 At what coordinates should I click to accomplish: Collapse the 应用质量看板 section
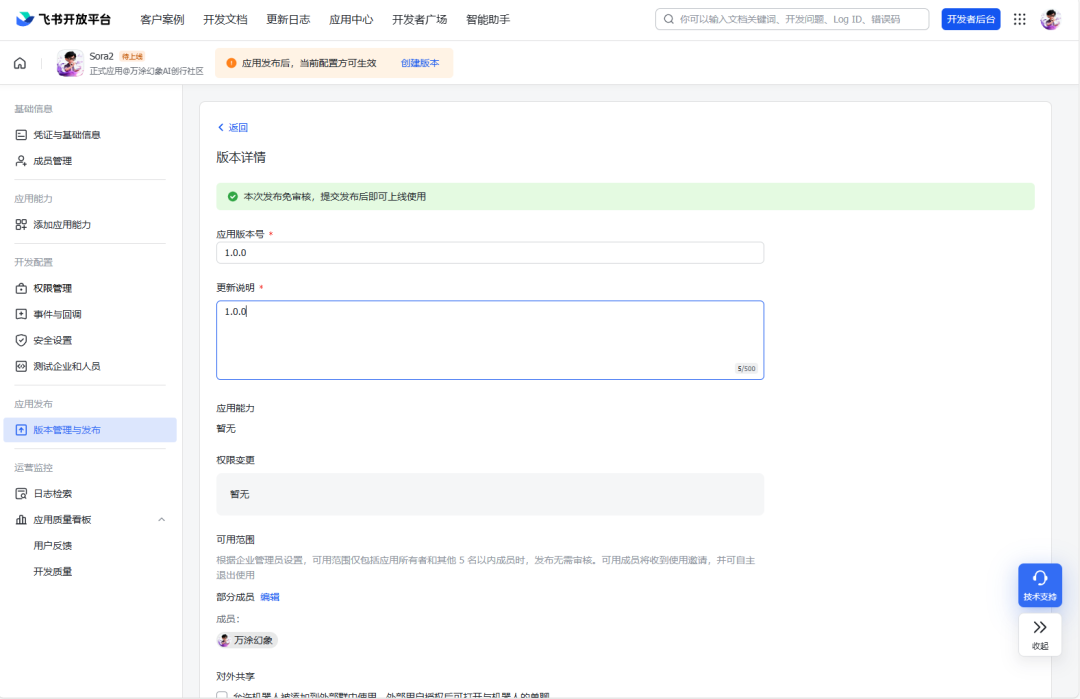pyautogui.click(x=162, y=520)
